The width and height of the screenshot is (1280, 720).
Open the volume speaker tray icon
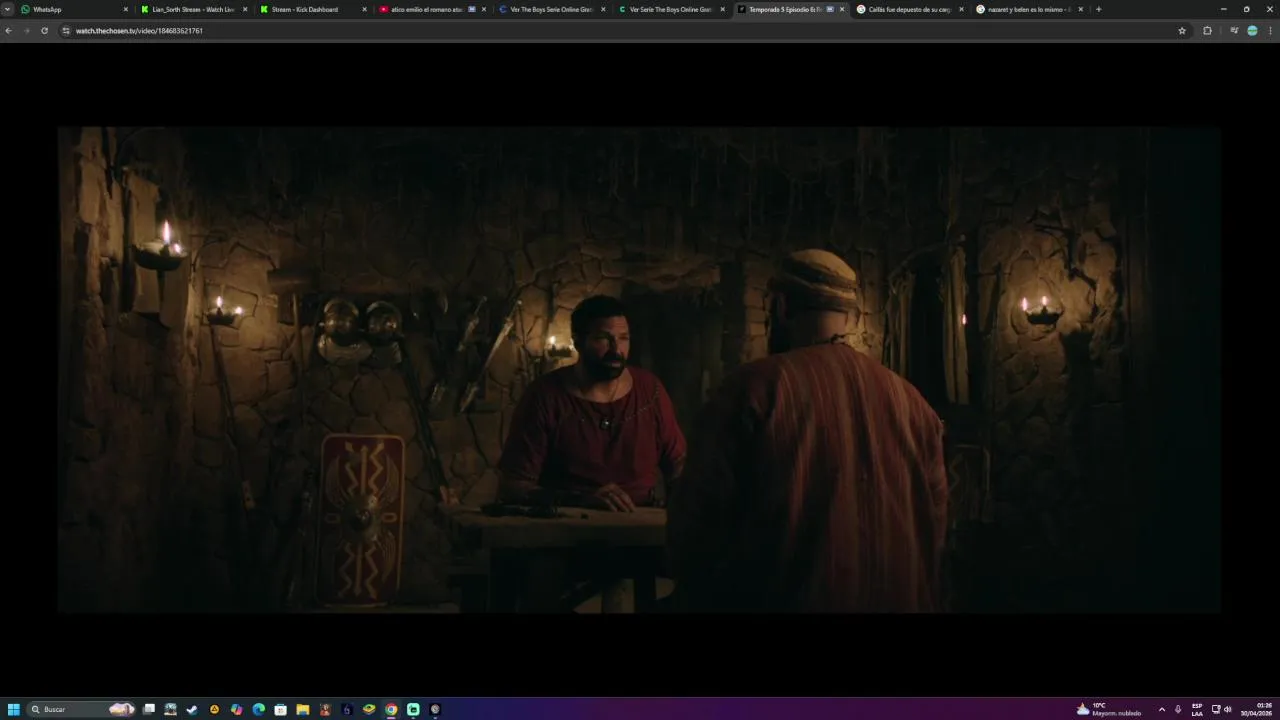[1228, 709]
